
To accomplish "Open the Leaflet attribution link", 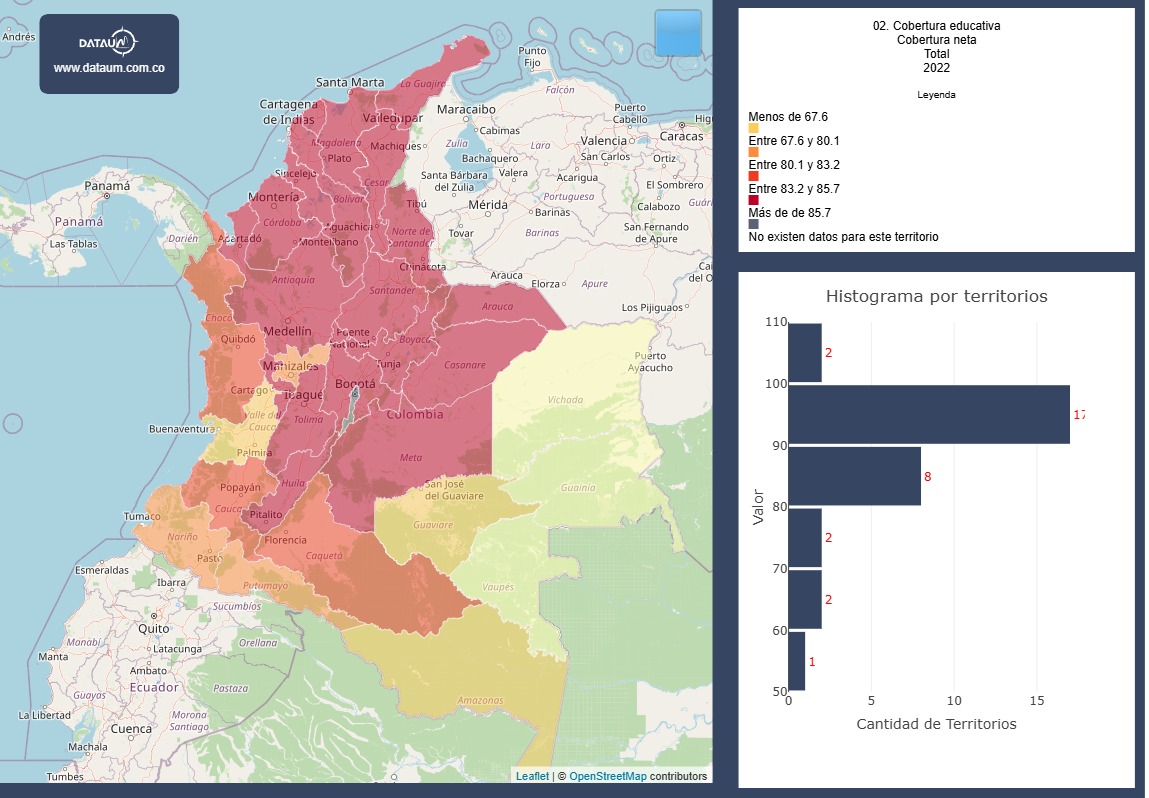I will [x=531, y=774].
